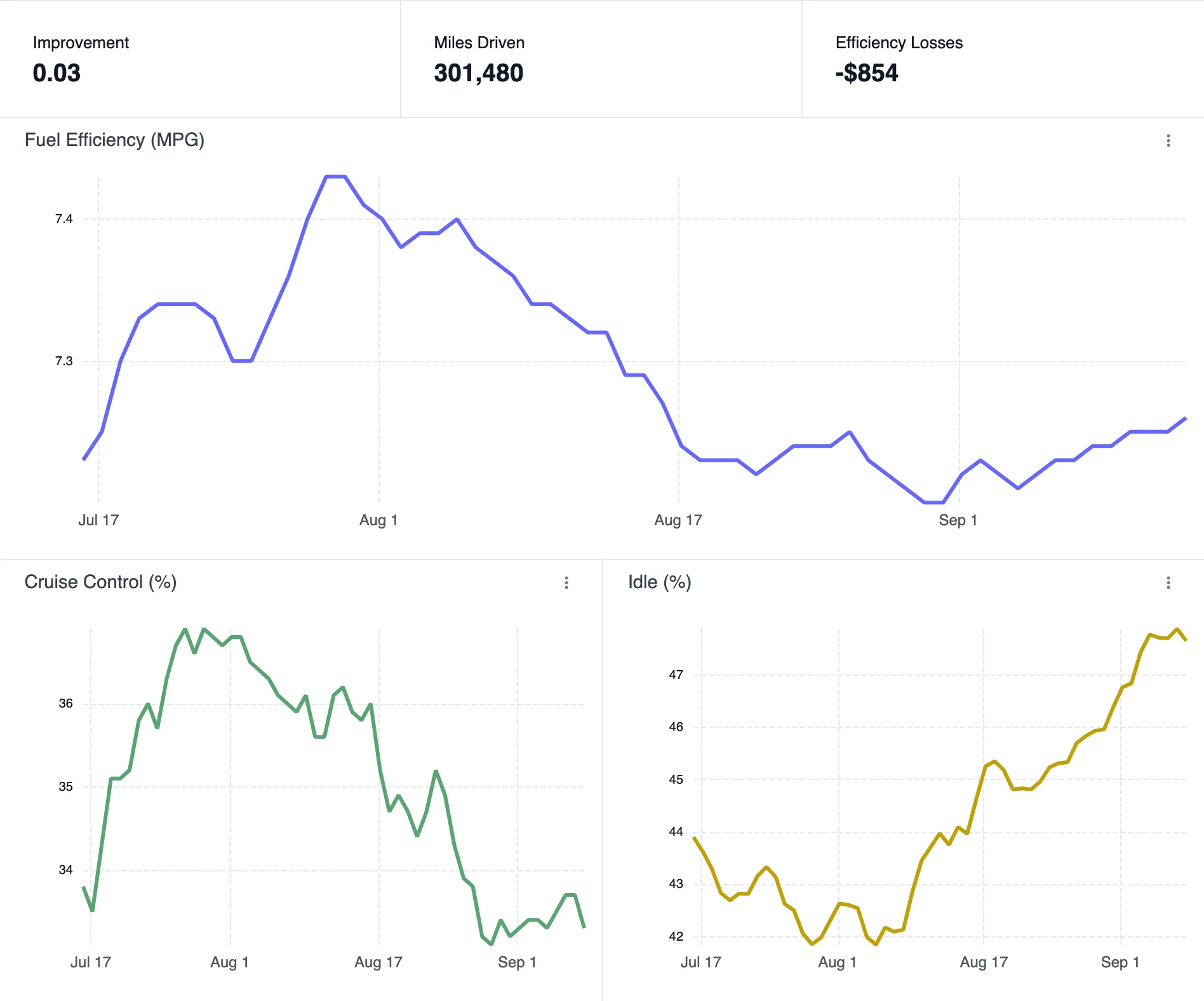Click the Fuel Efficiency (MPG) title
This screenshot has height=1001, width=1204.
[x=114, y=140]
